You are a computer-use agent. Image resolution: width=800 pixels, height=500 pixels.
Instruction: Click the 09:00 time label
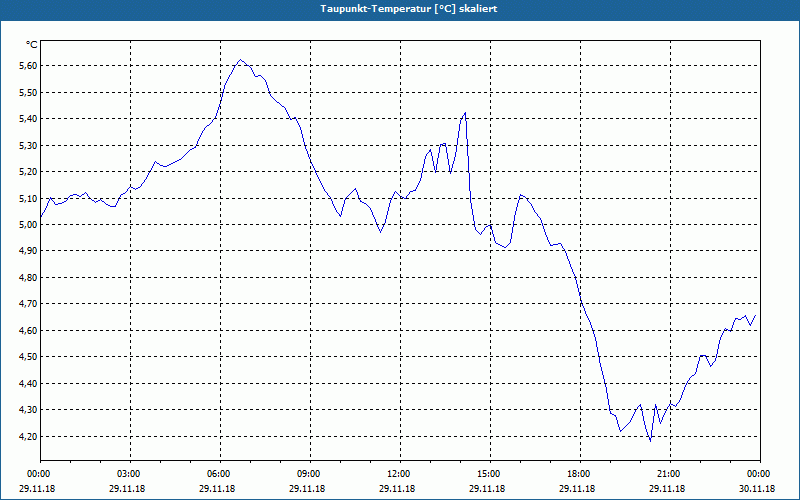click(x=311, y=474)
